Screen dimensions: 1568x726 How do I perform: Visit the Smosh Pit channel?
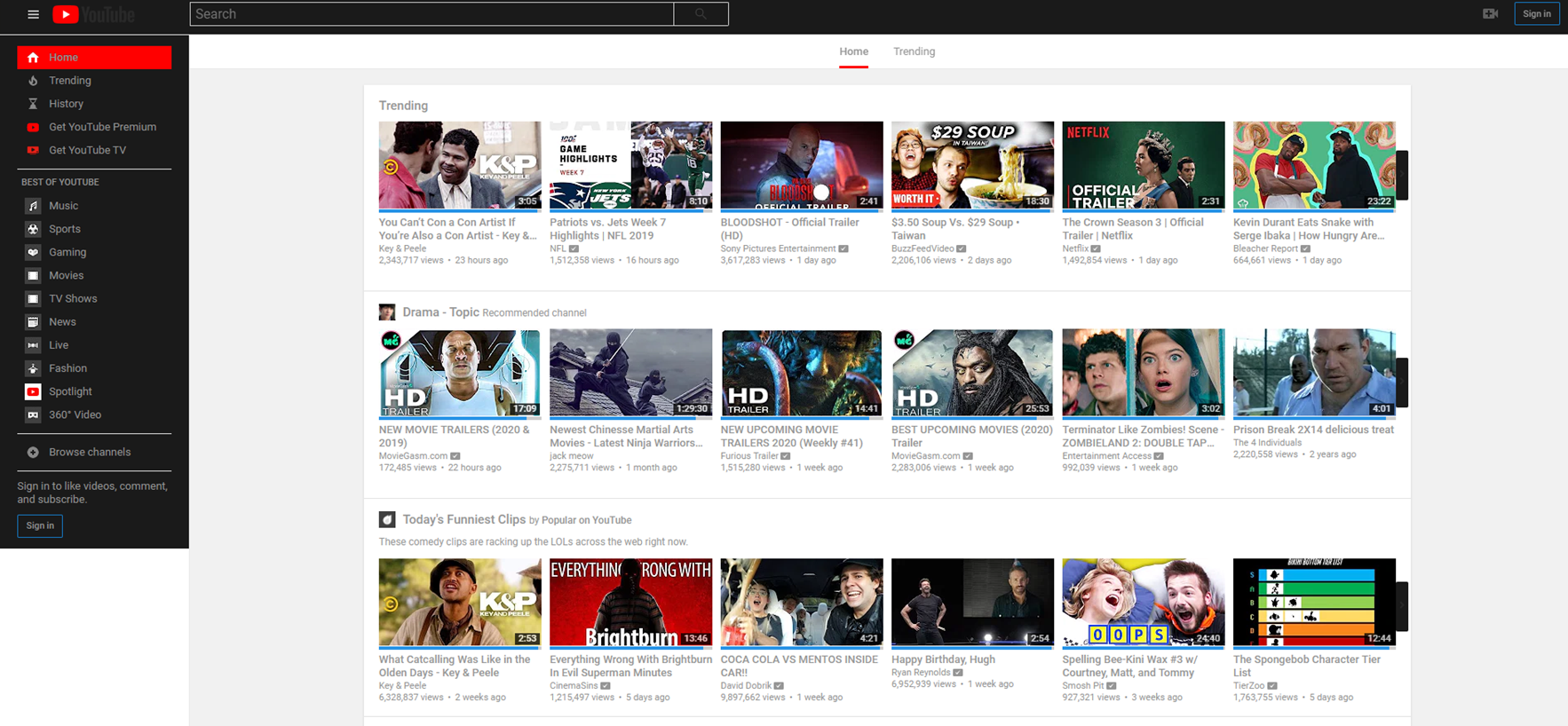tap(1083, 686)
